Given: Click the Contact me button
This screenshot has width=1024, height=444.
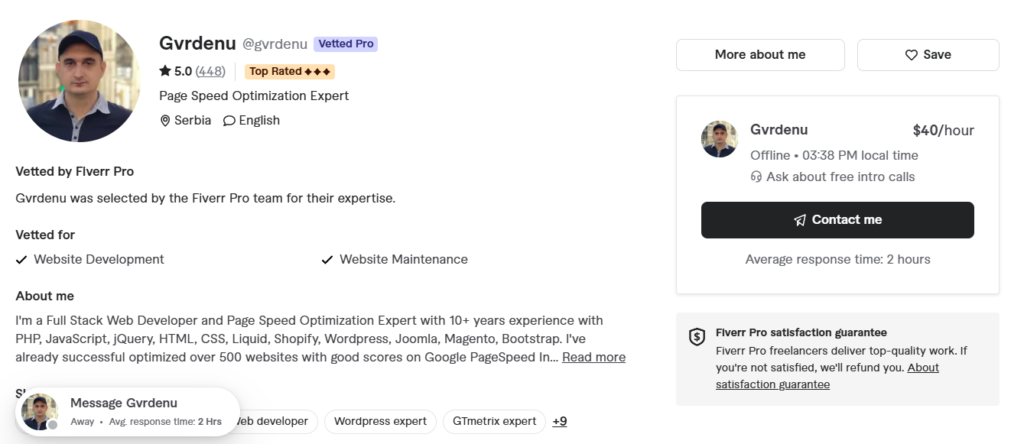Looking at the screenshot, I should pyautogui.click(x=837, y=220).
